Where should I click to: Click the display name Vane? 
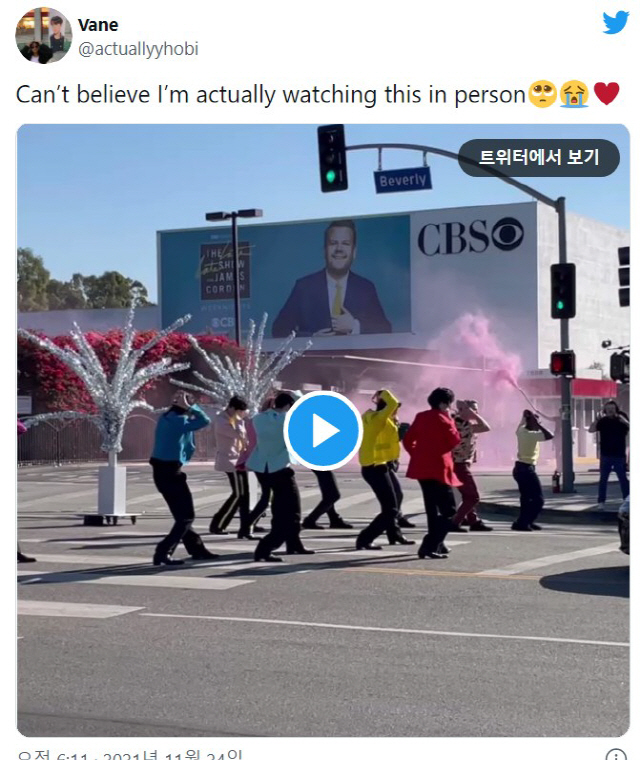click(98, 25)
